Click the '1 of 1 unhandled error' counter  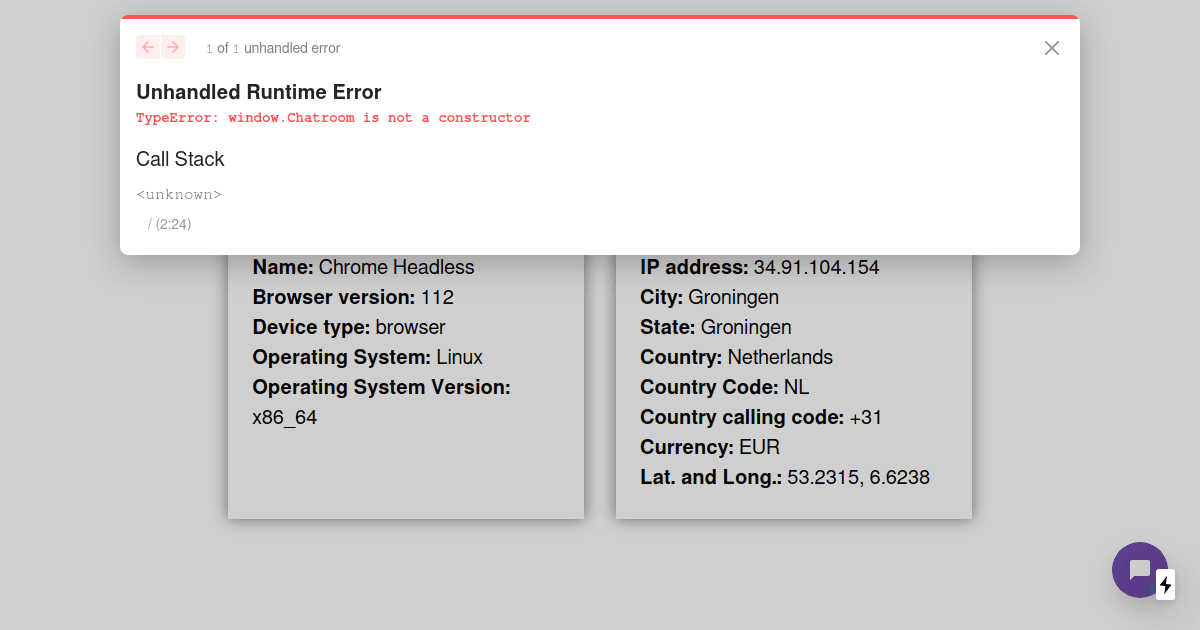(273, 48)
